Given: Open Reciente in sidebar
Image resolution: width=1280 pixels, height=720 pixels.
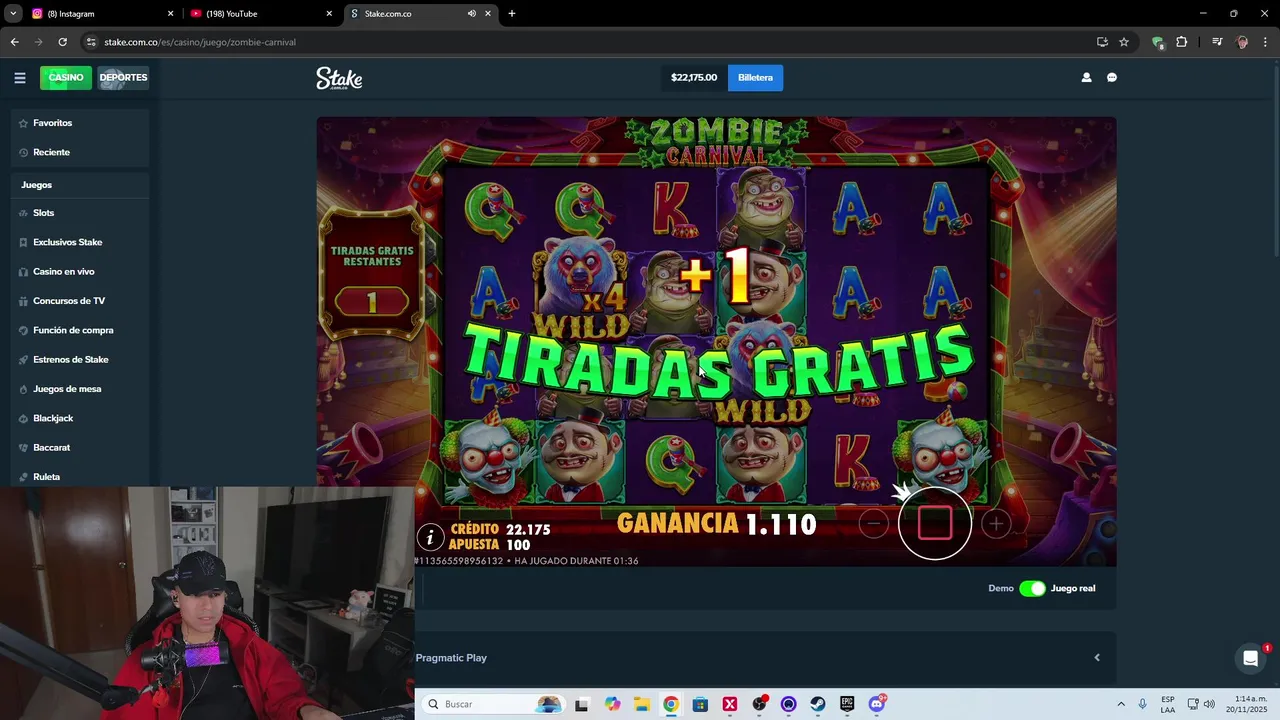Looking at the screenshot, I should pyautogui.click(x=80, y=152).
